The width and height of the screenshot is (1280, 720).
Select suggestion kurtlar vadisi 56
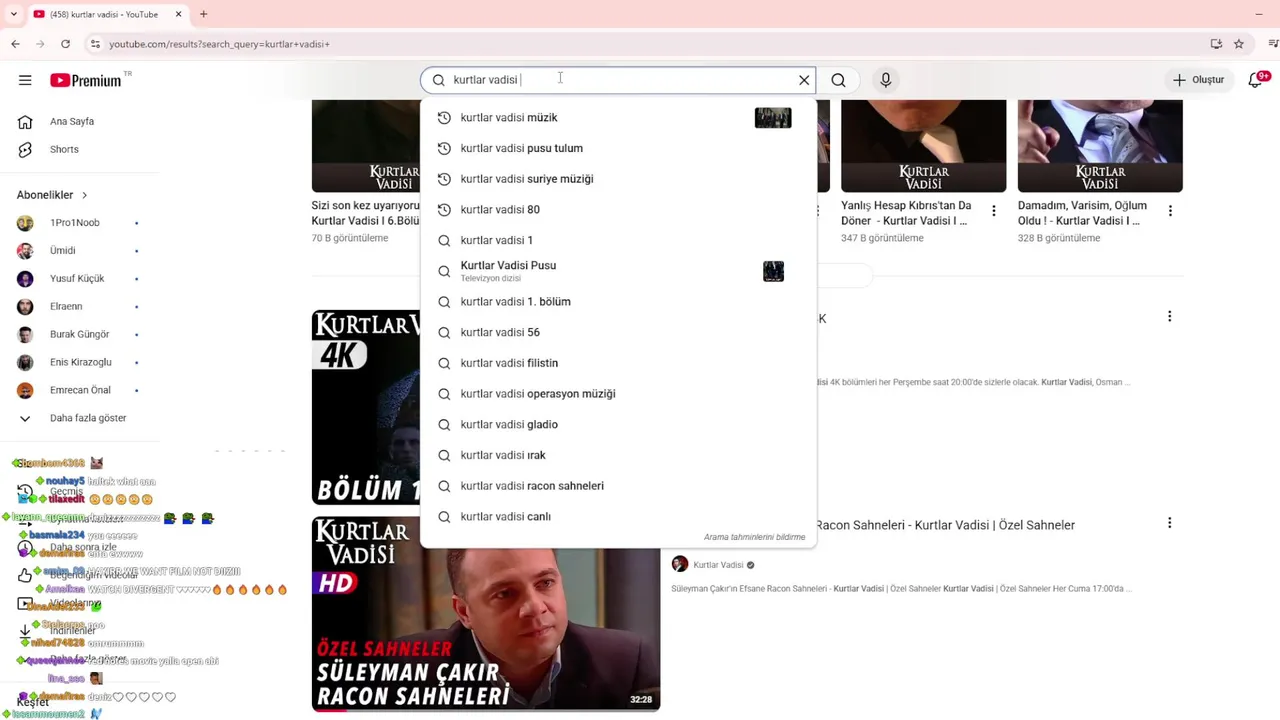click(x=618, y=333)
